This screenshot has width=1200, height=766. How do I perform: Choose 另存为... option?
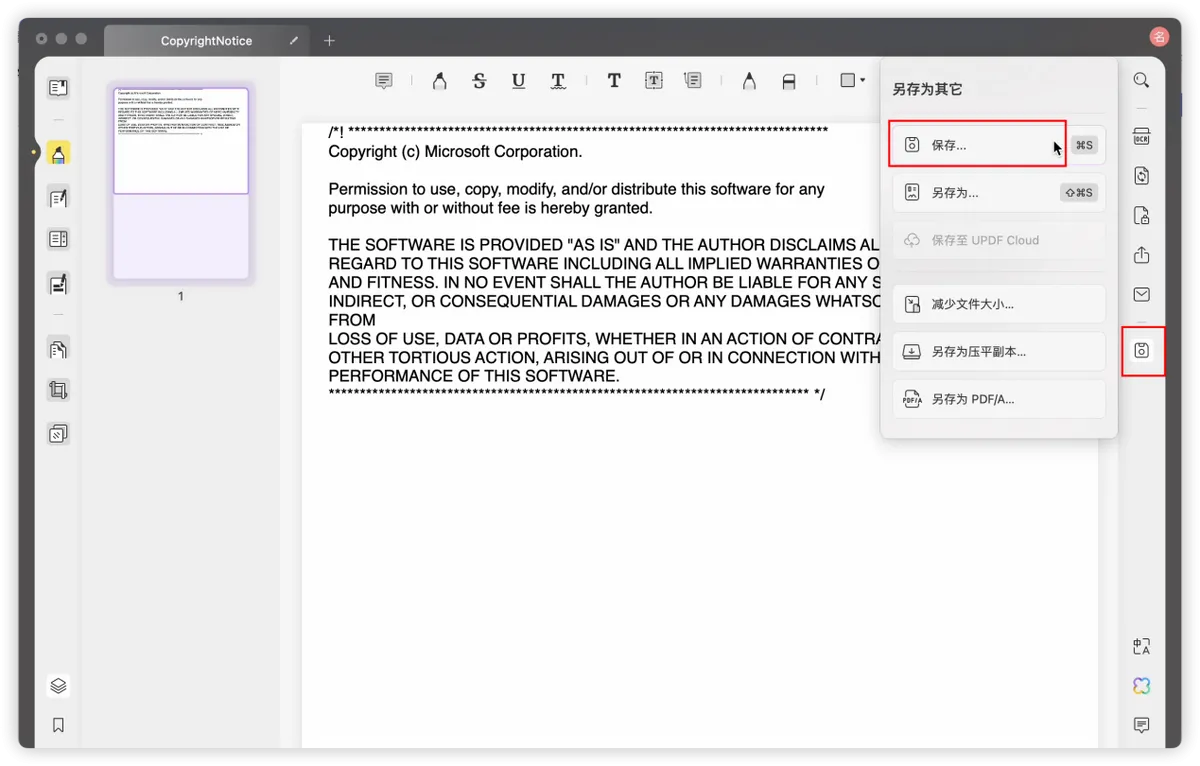pos(998,193)
